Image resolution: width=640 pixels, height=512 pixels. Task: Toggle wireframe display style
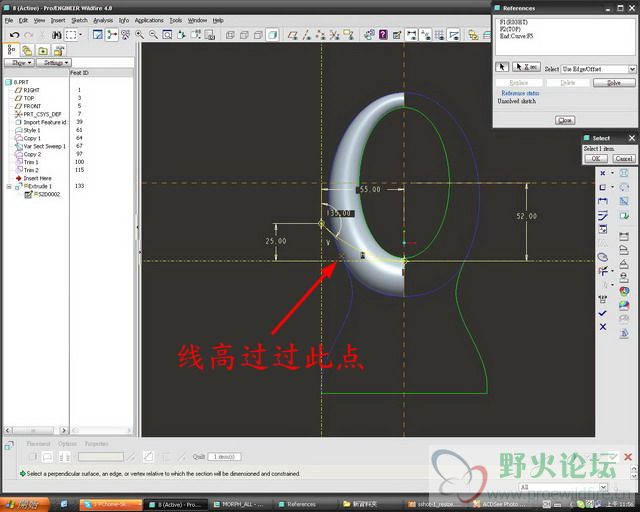pos(230,35)
